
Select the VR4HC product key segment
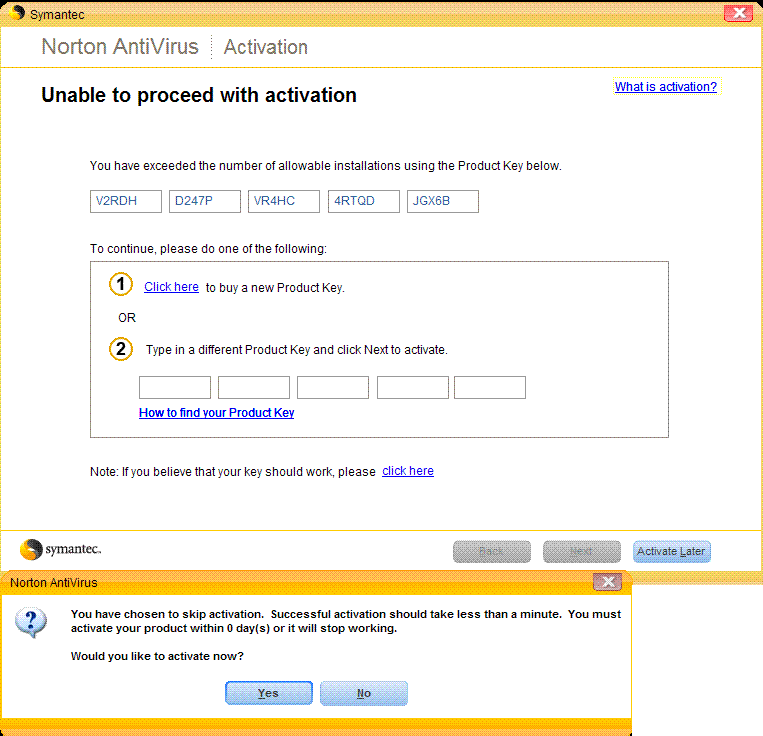click(x=284, y=201)
